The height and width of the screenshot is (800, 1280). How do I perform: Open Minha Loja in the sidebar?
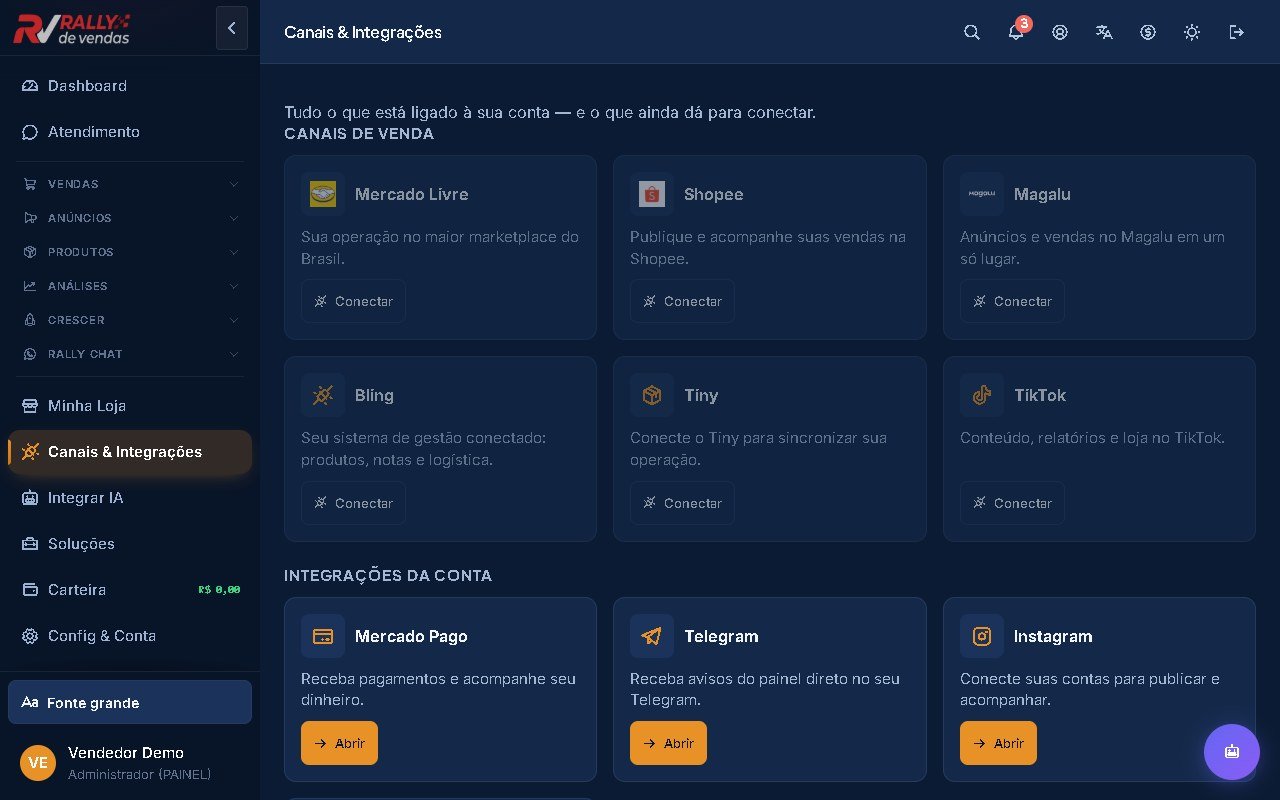pyautogui.click(x=130, y=406)
